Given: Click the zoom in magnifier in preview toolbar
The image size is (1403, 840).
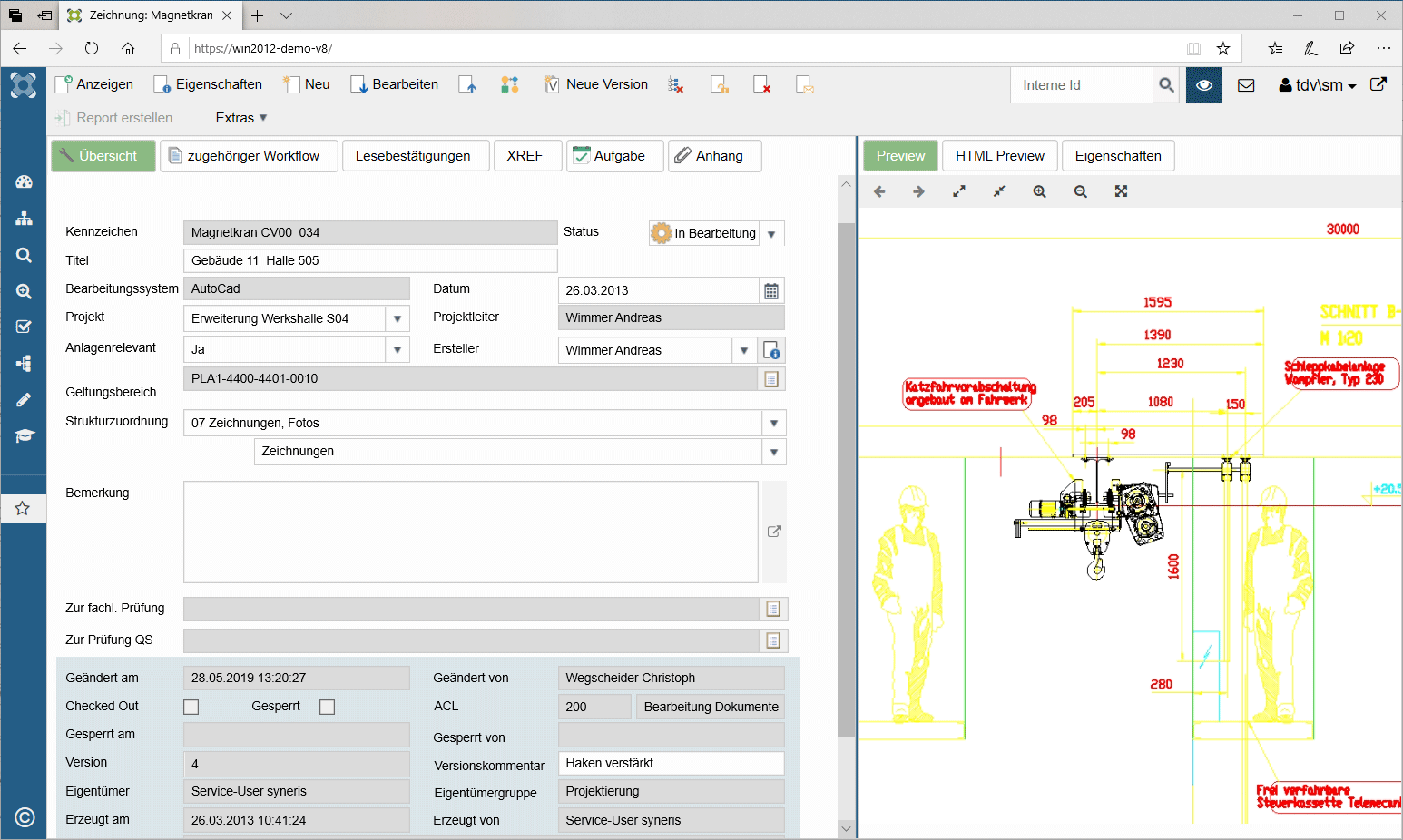Looking at the screenshot, I should click(1039, 191).
